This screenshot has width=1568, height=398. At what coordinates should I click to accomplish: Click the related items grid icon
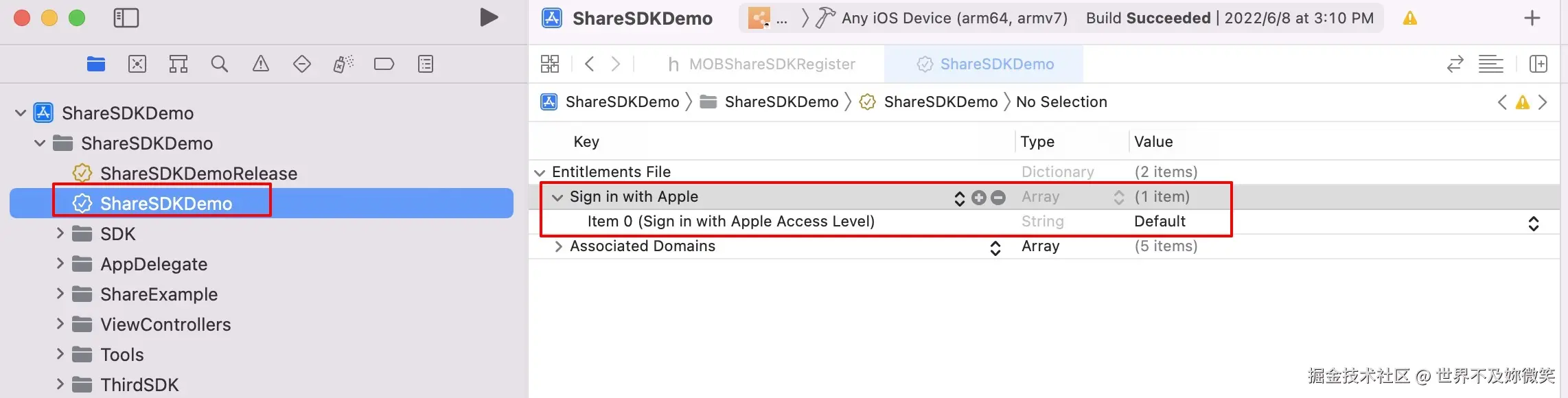pyautogui.click(x=550, y=65)
